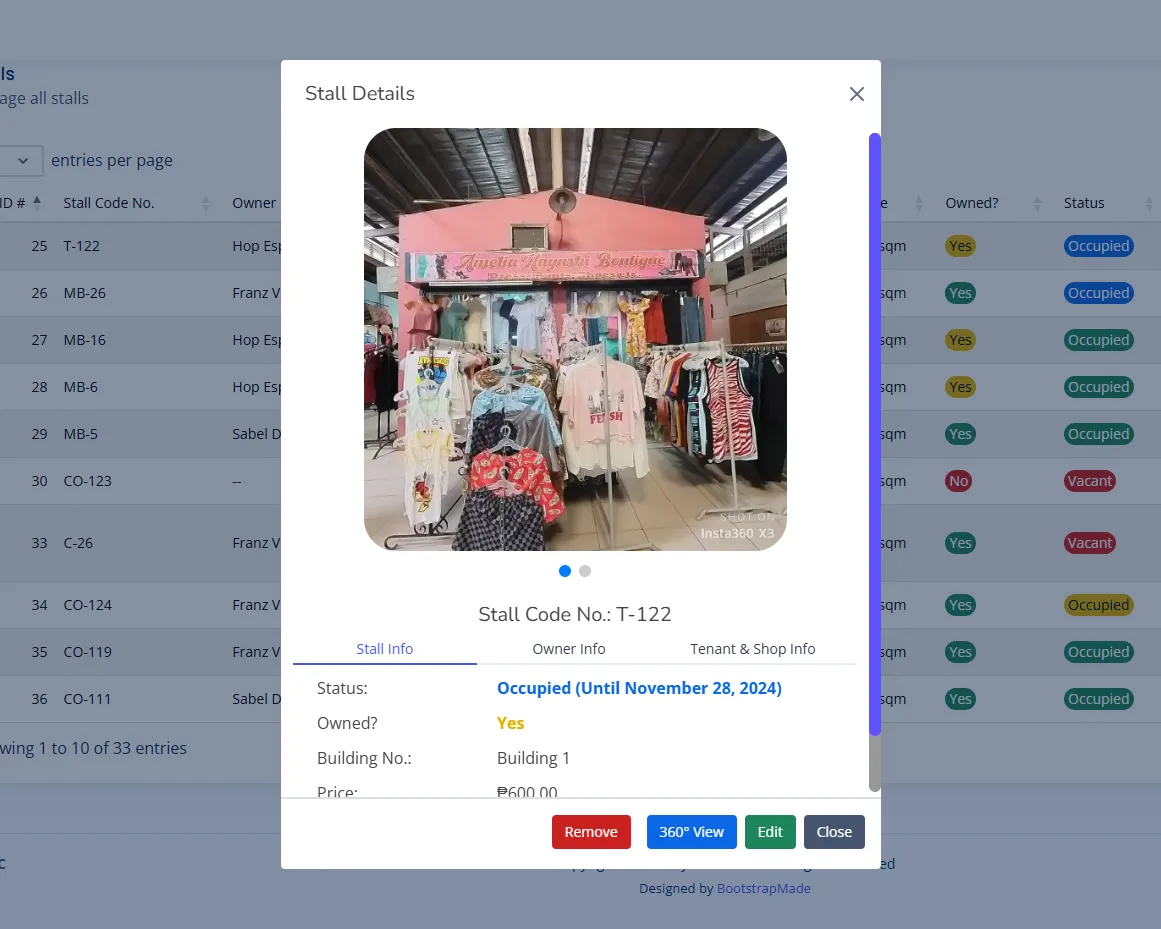Sort by Owned? column arrows
The width and height of the screenshot is (1161, 929).
[x=1037, y=204]
